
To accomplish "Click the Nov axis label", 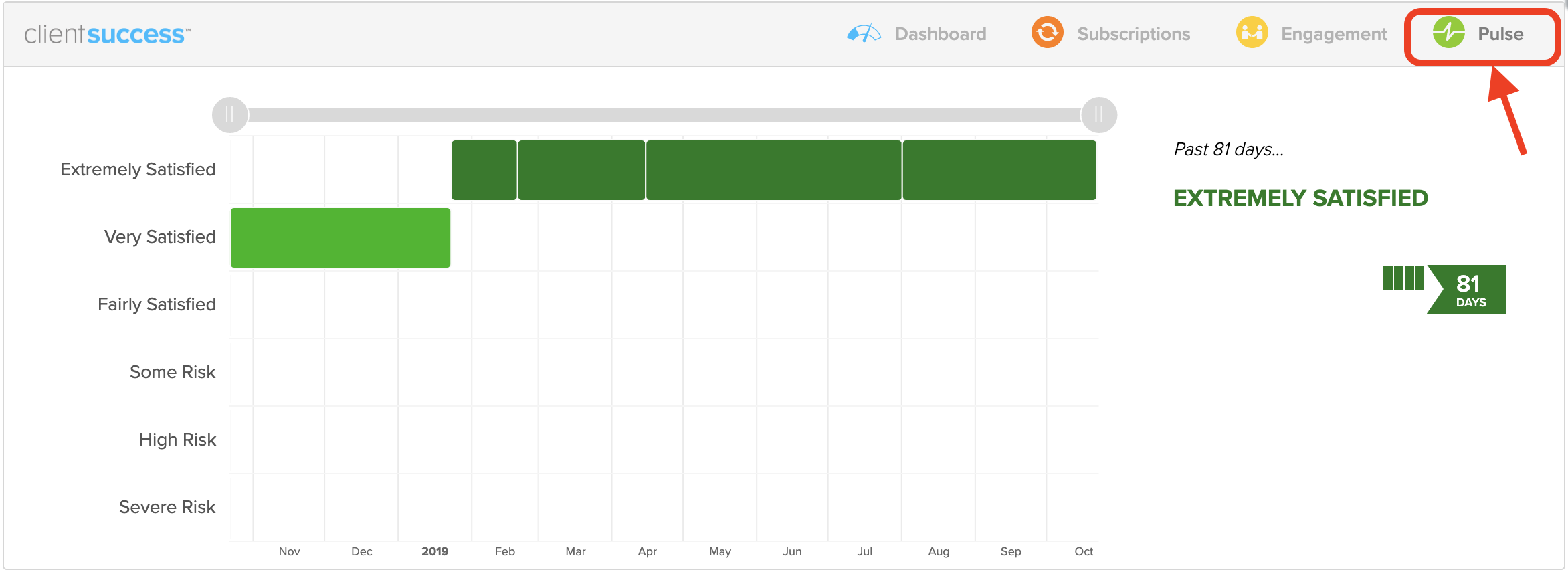I will (x=289, y=551).
